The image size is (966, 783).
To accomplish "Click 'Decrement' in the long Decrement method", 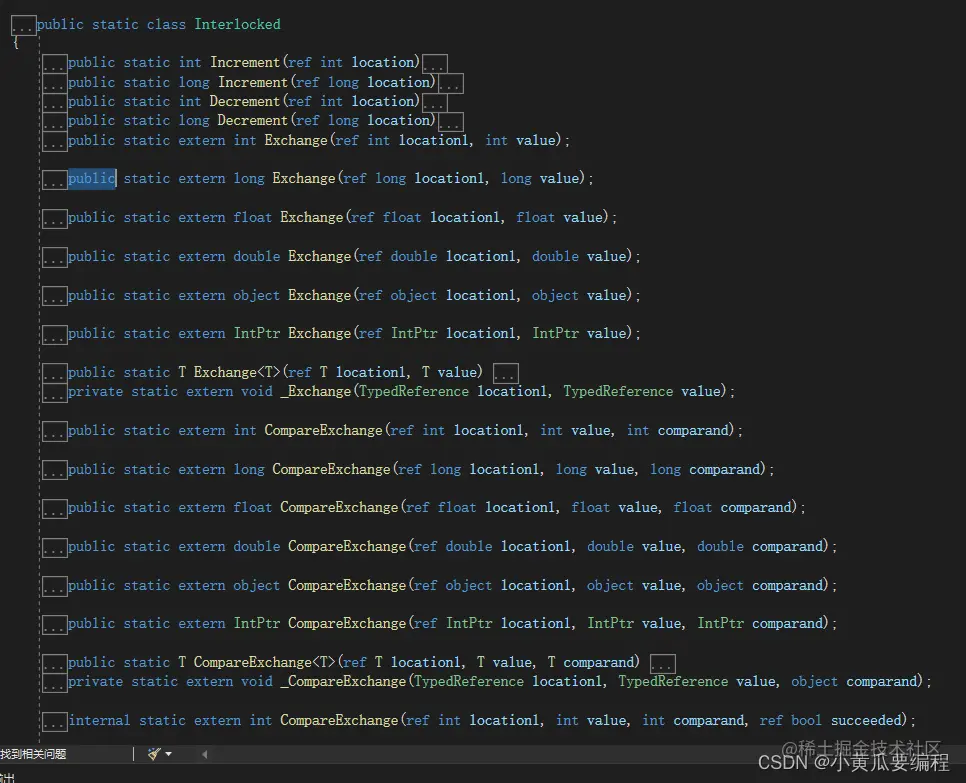I will click(x=253, y=120).
